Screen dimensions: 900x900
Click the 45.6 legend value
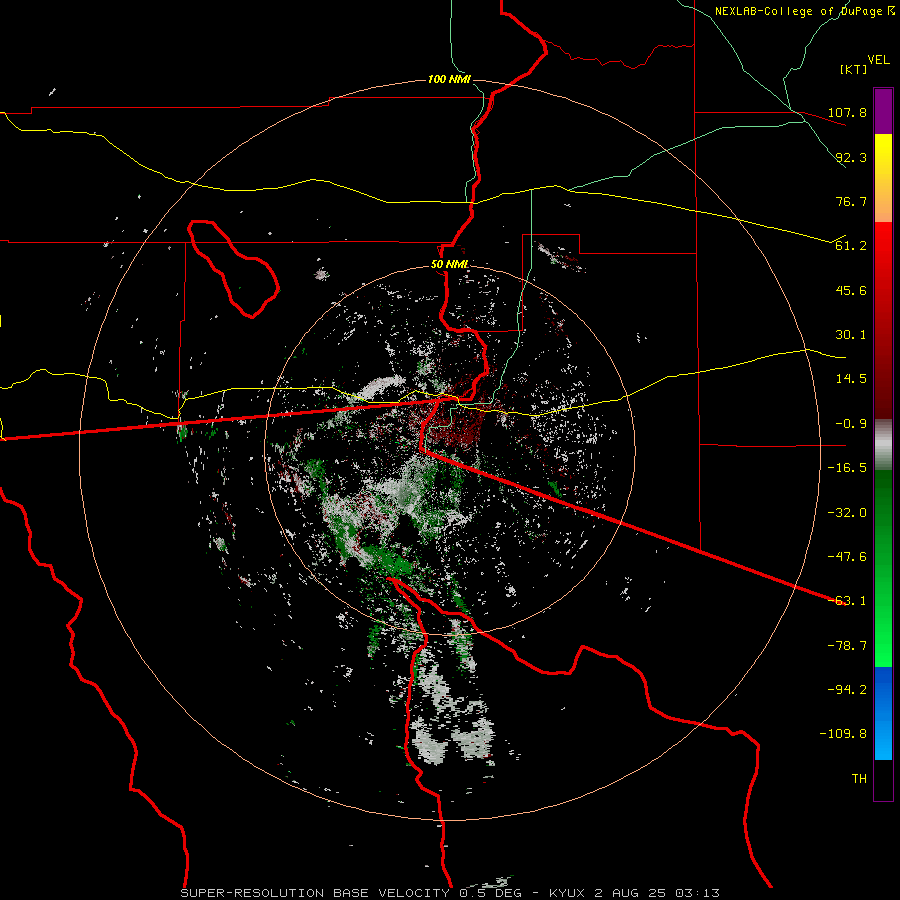(851, 290)
